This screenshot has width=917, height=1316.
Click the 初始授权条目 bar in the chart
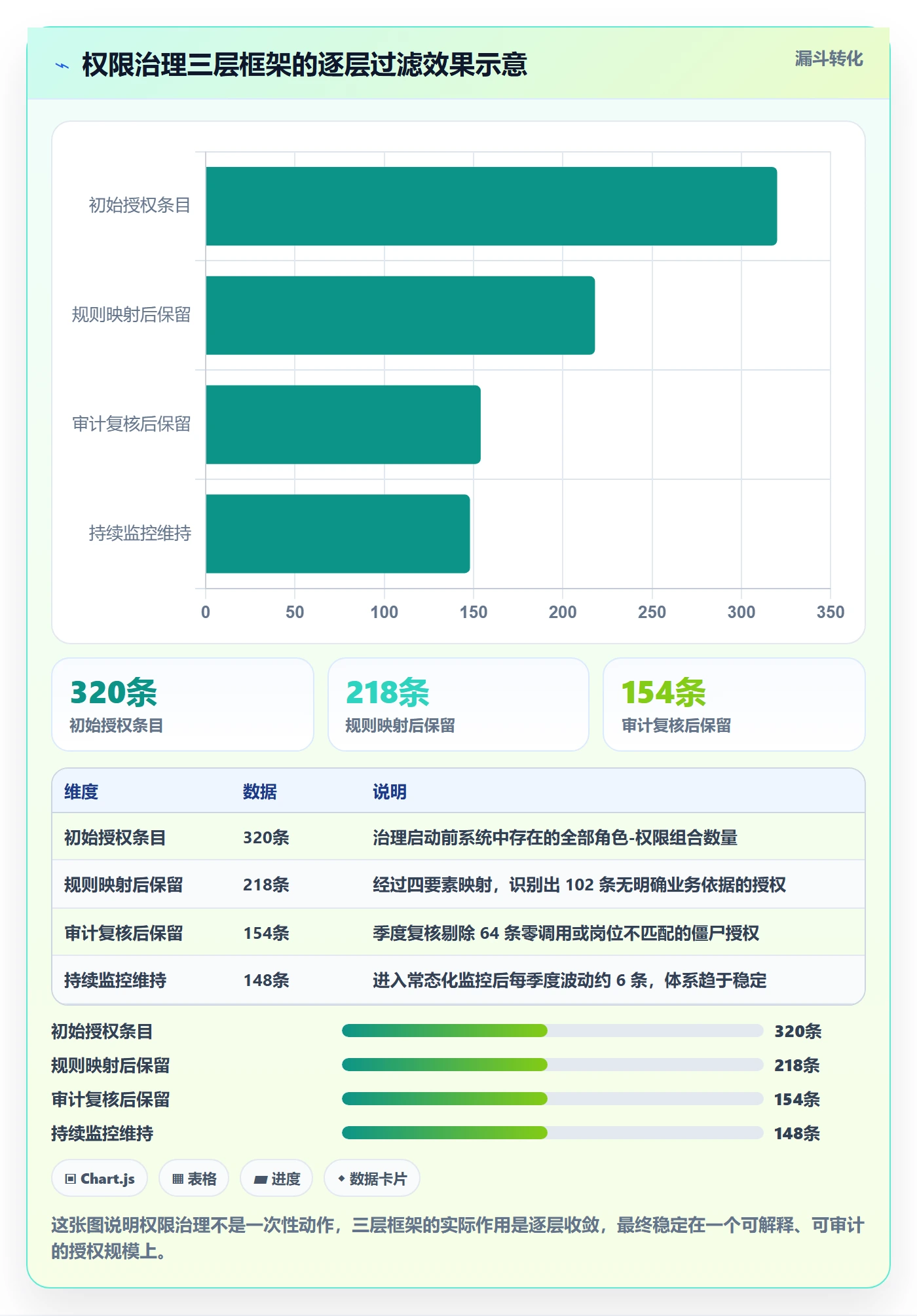[x=491, y=206]
